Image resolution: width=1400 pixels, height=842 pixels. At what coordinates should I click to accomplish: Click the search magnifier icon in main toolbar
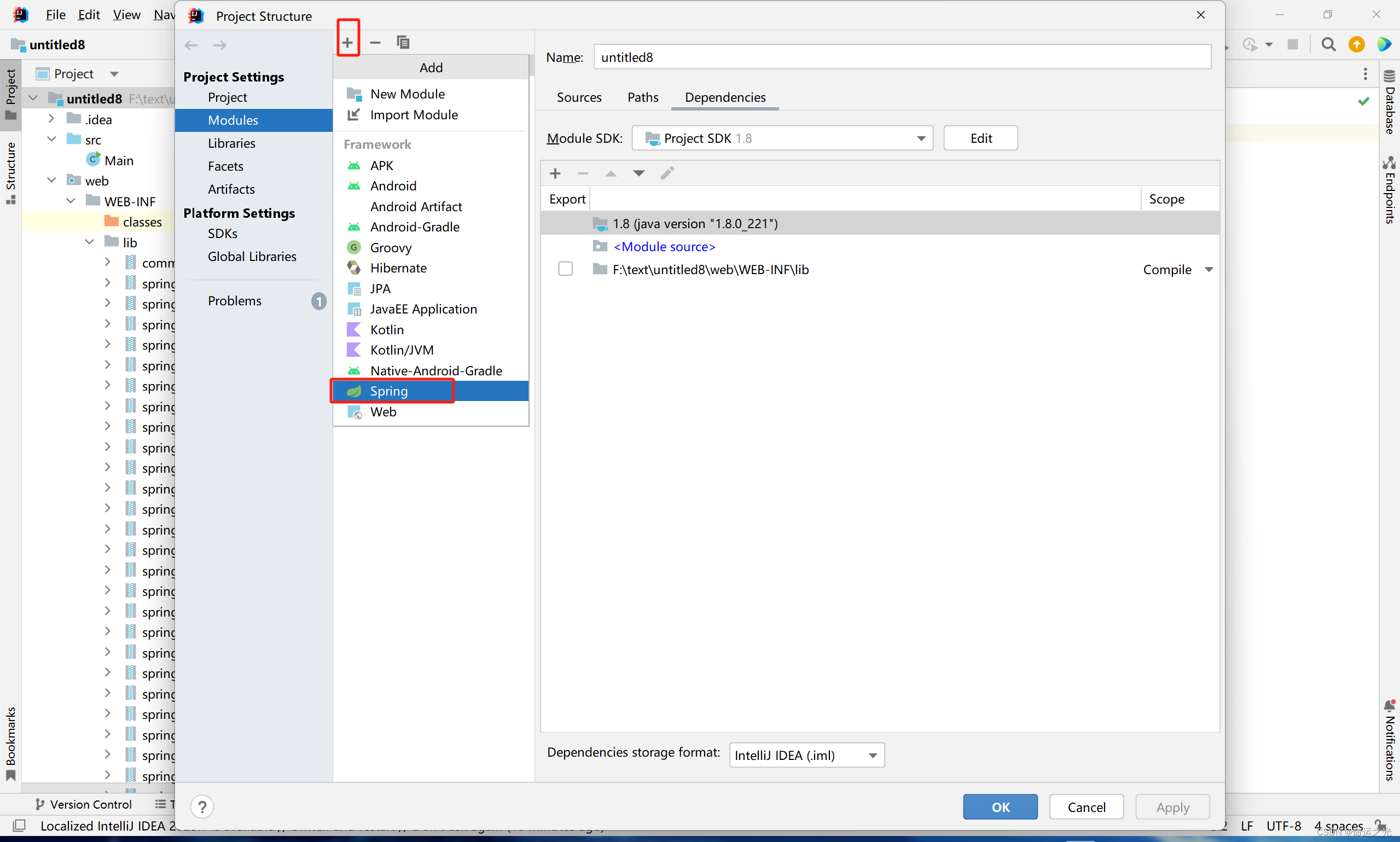click(1328, 44)
